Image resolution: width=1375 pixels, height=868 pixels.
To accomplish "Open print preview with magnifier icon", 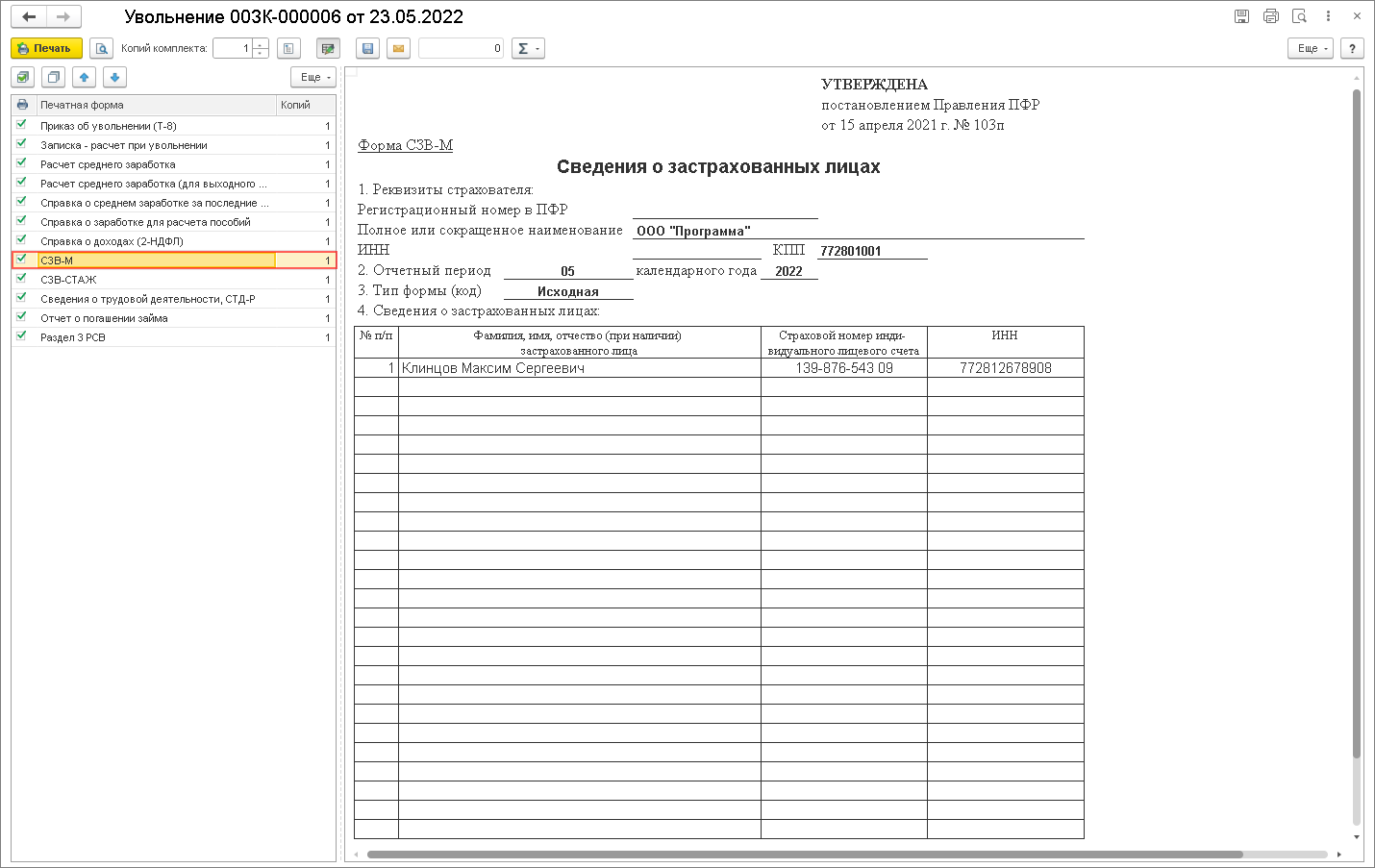I will click(x=101, y=48).
